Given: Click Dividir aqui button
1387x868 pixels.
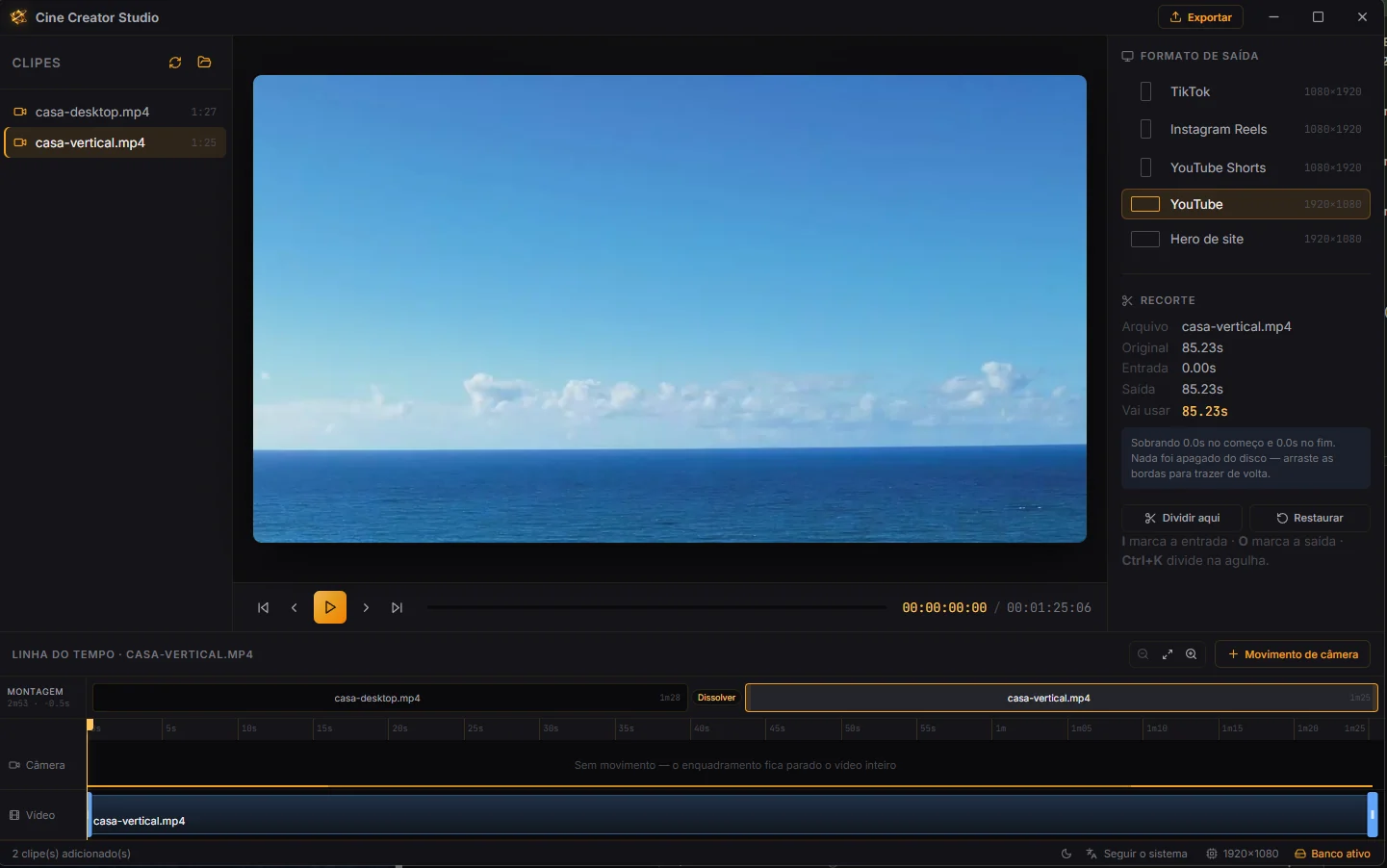Looking at the screenshot, I should point(1182,518).
